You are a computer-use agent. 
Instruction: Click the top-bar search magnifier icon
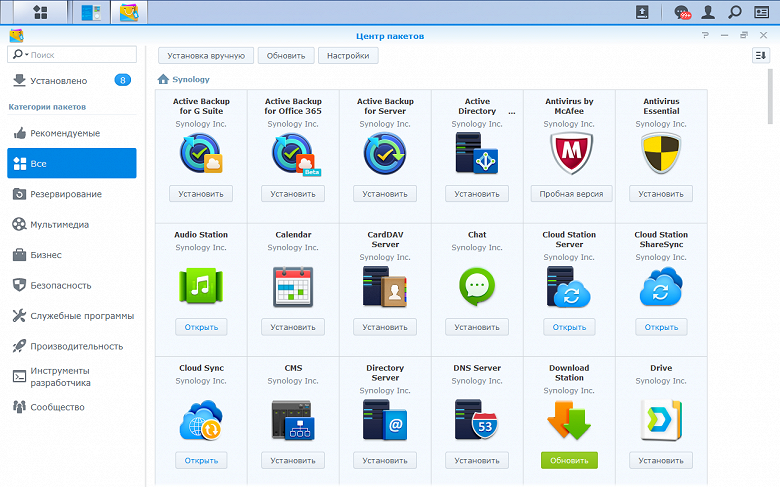tap(735, 12)
